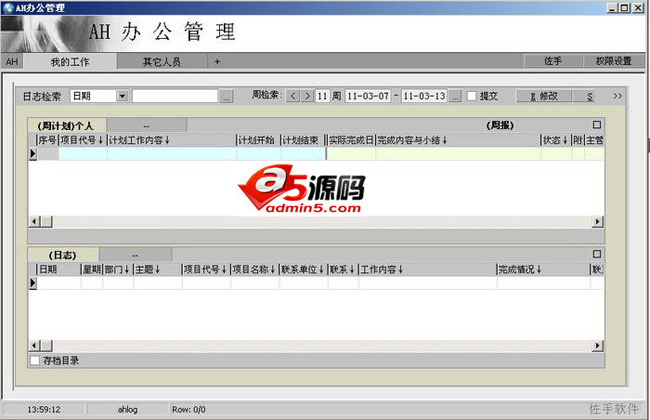Open date picker after 11-03-13

(x=455, y=96)
